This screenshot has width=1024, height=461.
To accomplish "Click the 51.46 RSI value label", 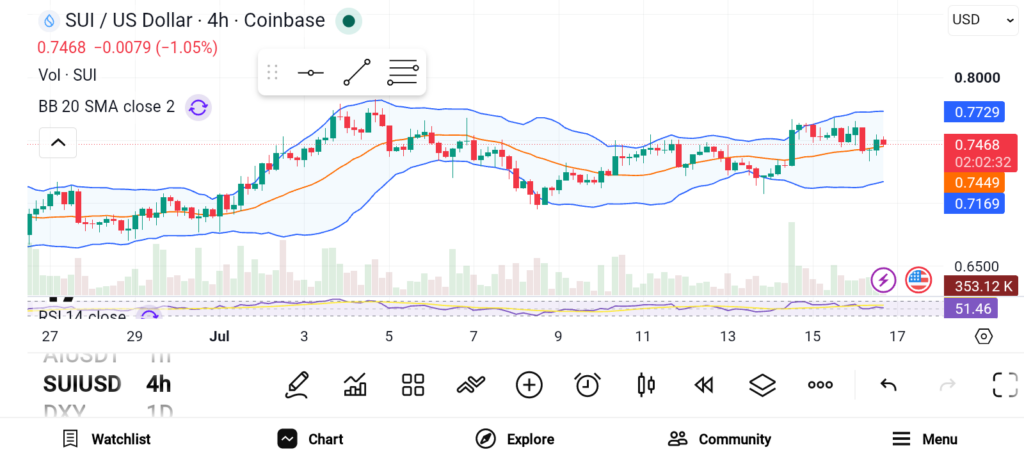I will 970,309.
